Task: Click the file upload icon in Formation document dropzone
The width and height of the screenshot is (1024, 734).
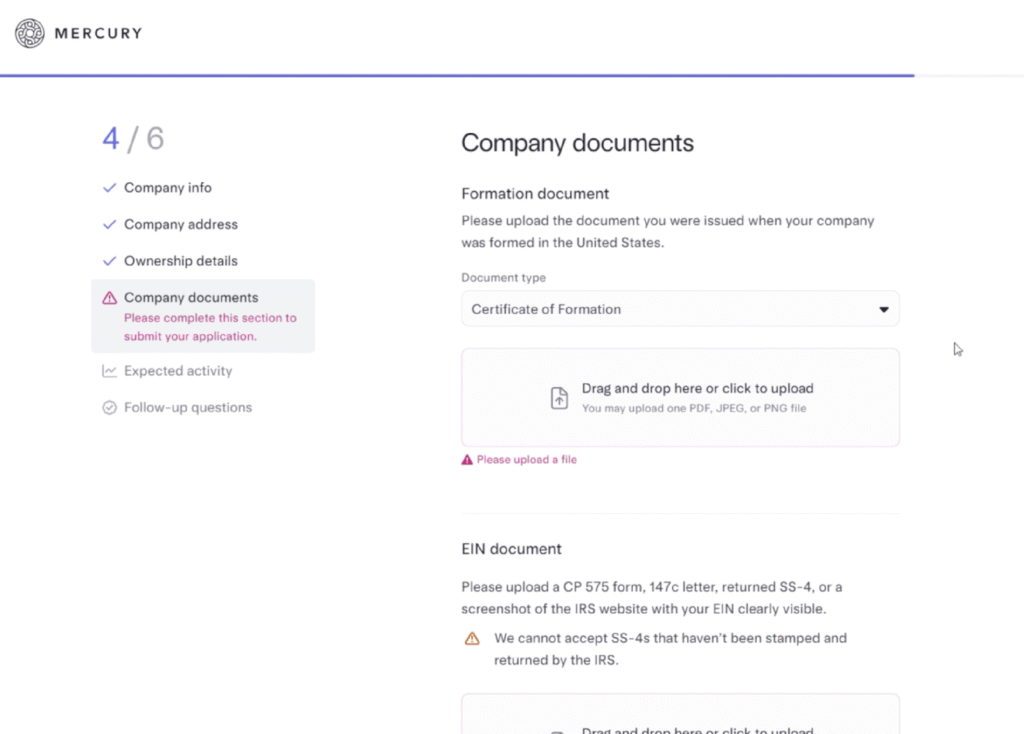Action: [x=560, y=398]
